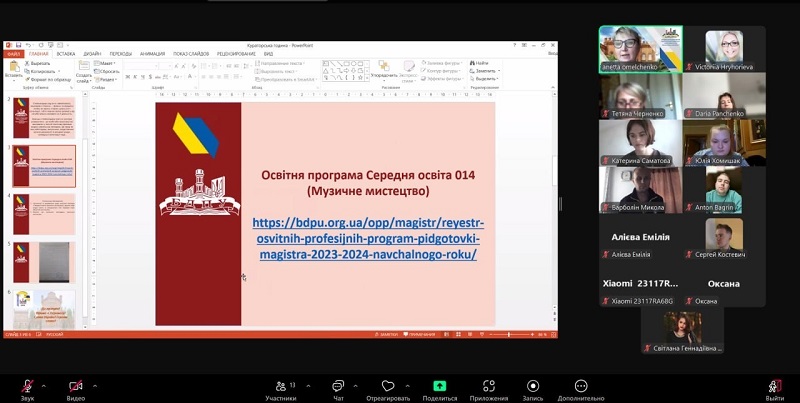
Task: Select Сергей Костевич video tile
Action: 724,237
